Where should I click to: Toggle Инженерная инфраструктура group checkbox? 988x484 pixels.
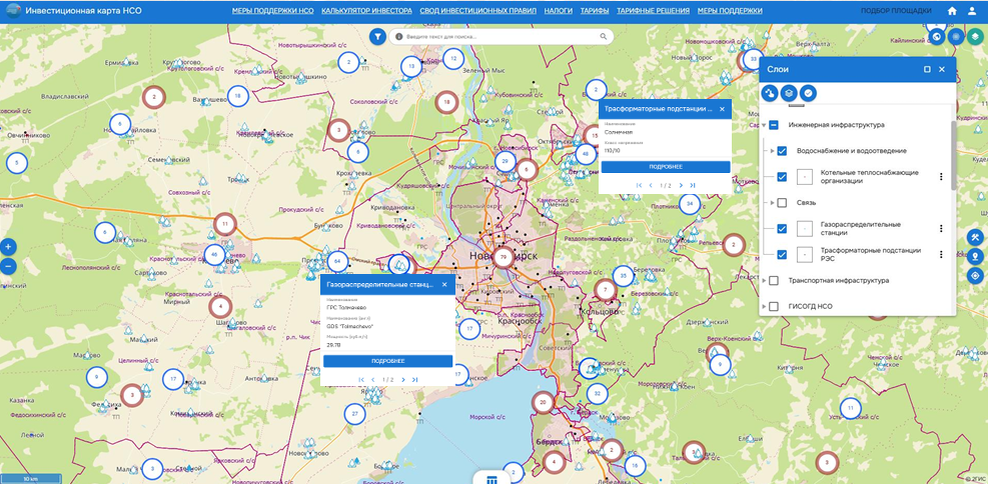click(774, 125)
